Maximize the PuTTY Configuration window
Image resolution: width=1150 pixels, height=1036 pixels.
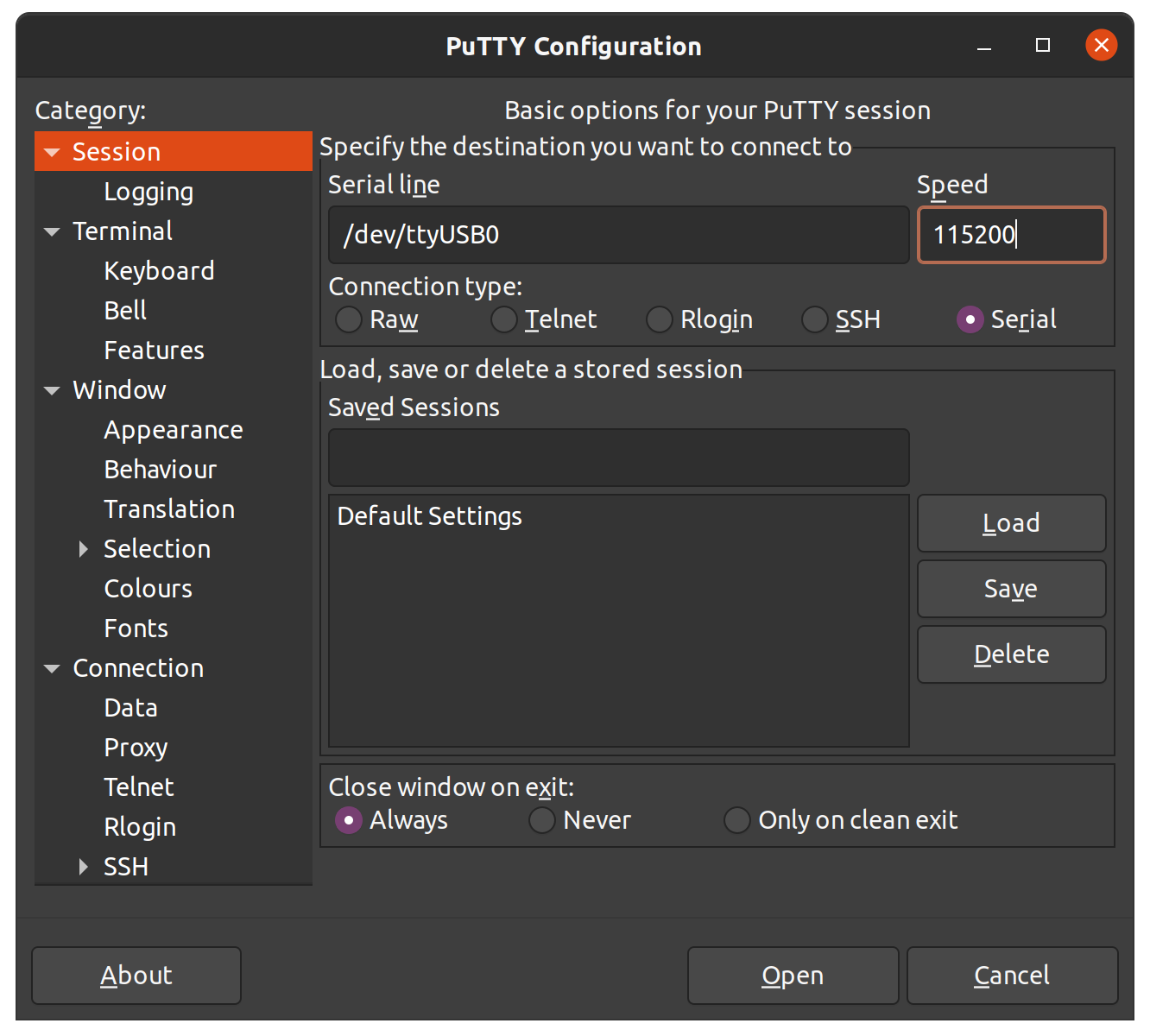[1043, 45]
